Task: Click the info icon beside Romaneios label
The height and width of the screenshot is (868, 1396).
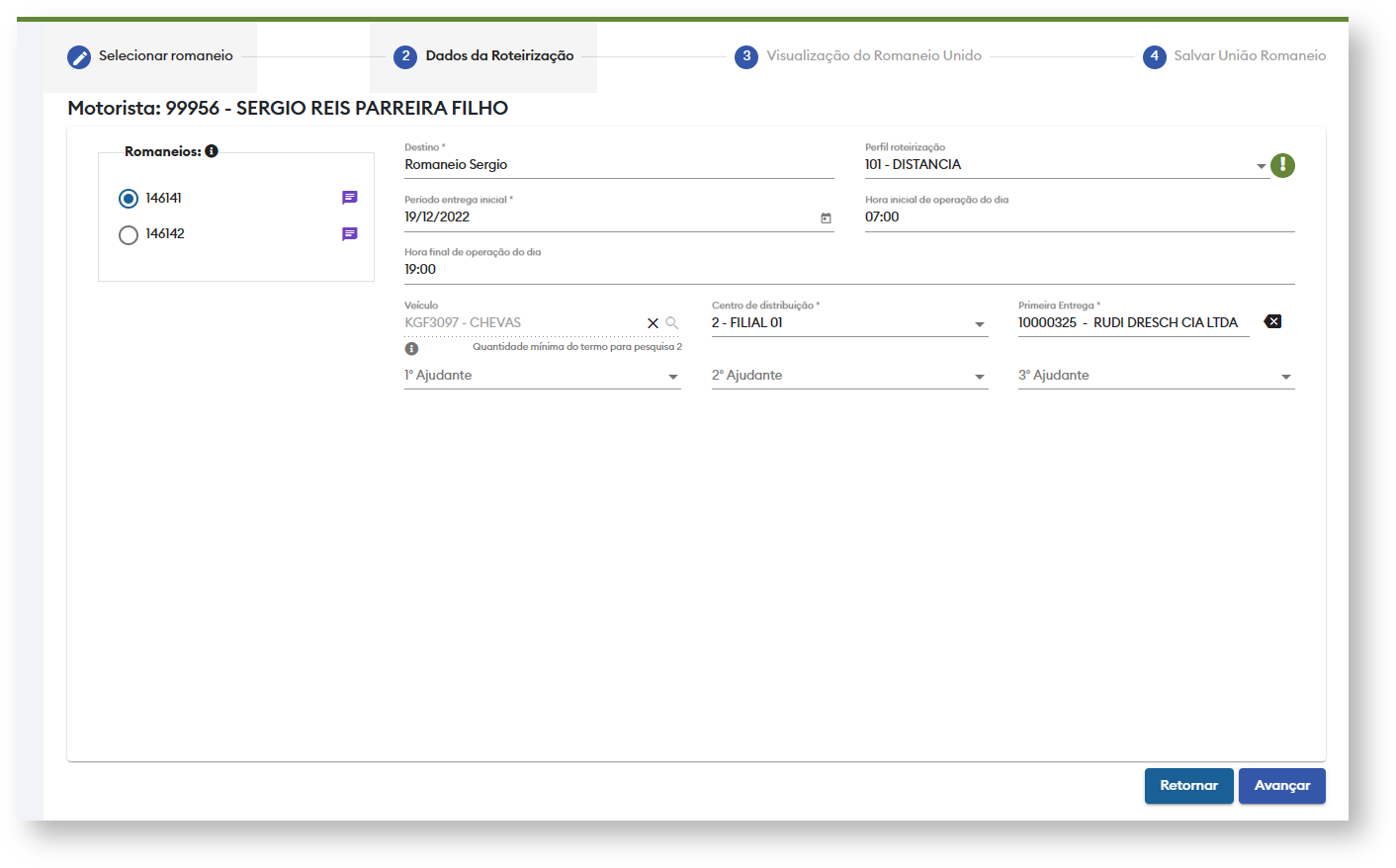Action: tap(212, 151)
